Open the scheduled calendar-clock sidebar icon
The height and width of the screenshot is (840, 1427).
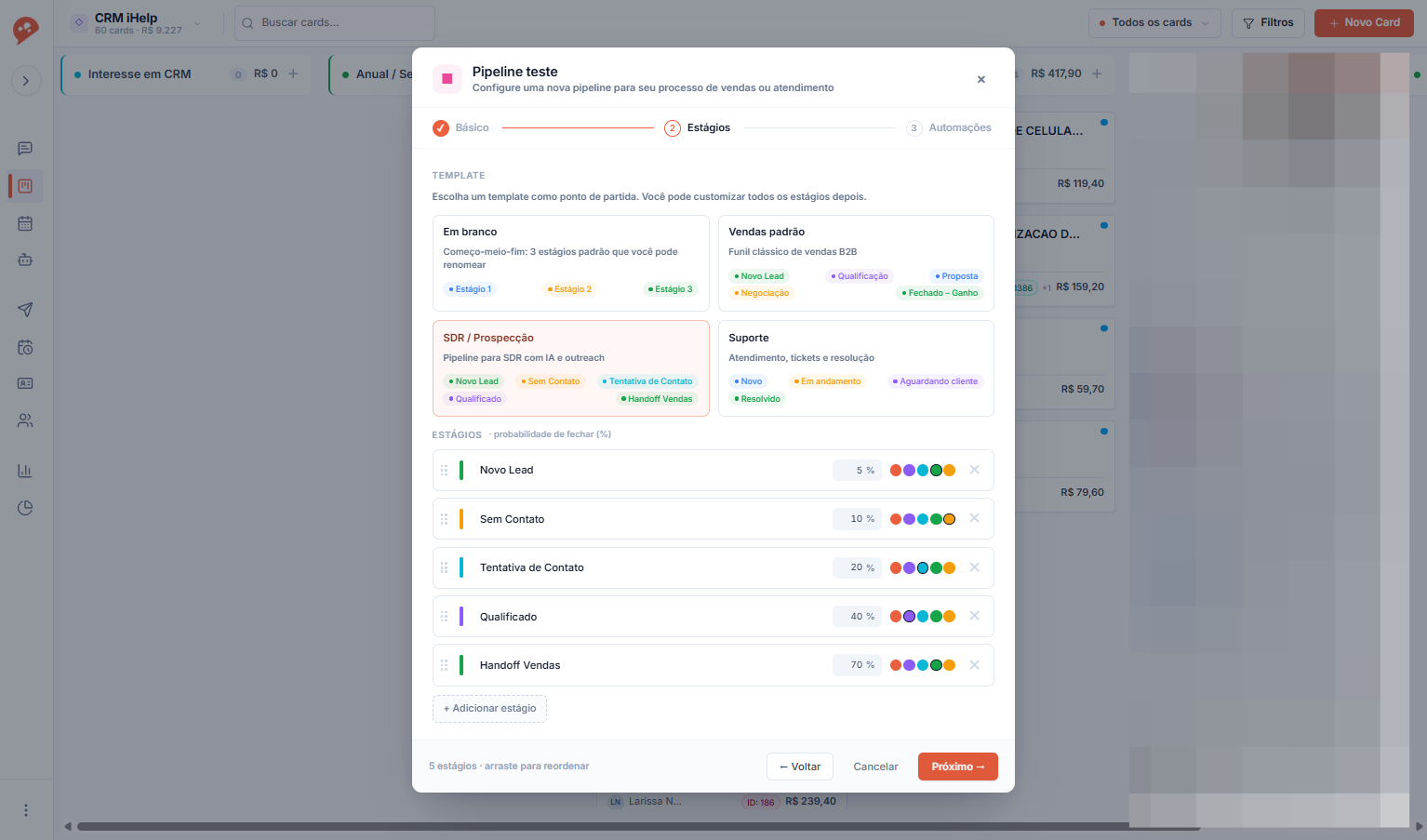(x=25, y=347)
